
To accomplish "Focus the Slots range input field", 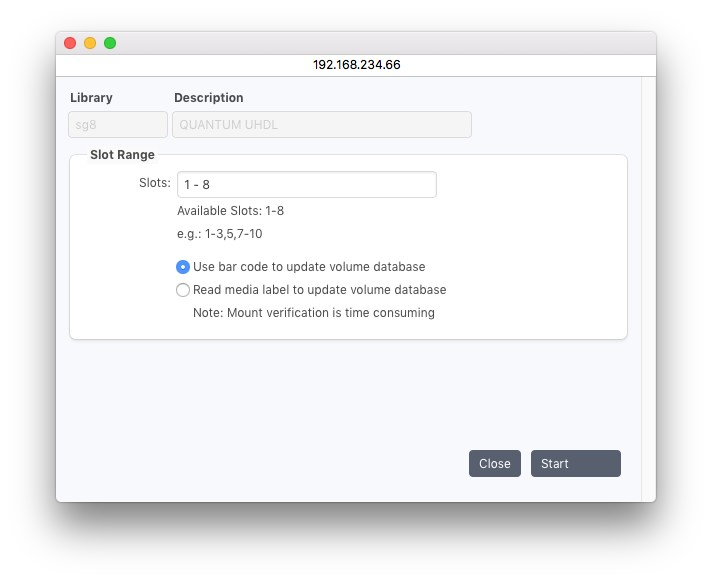I will 306,185.
